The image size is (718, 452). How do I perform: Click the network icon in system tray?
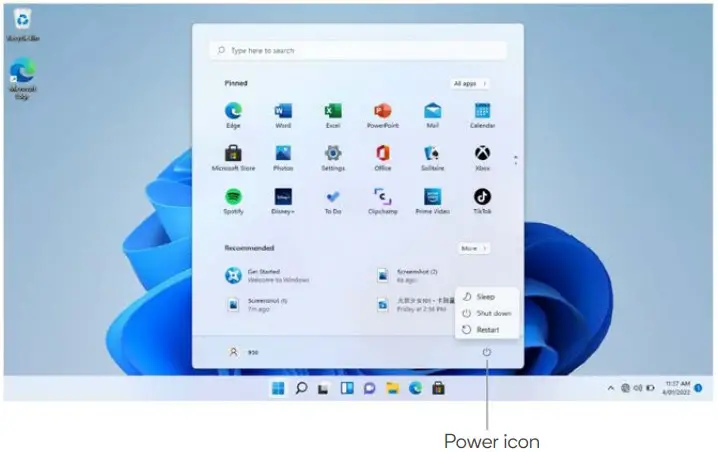click(625, 388)
